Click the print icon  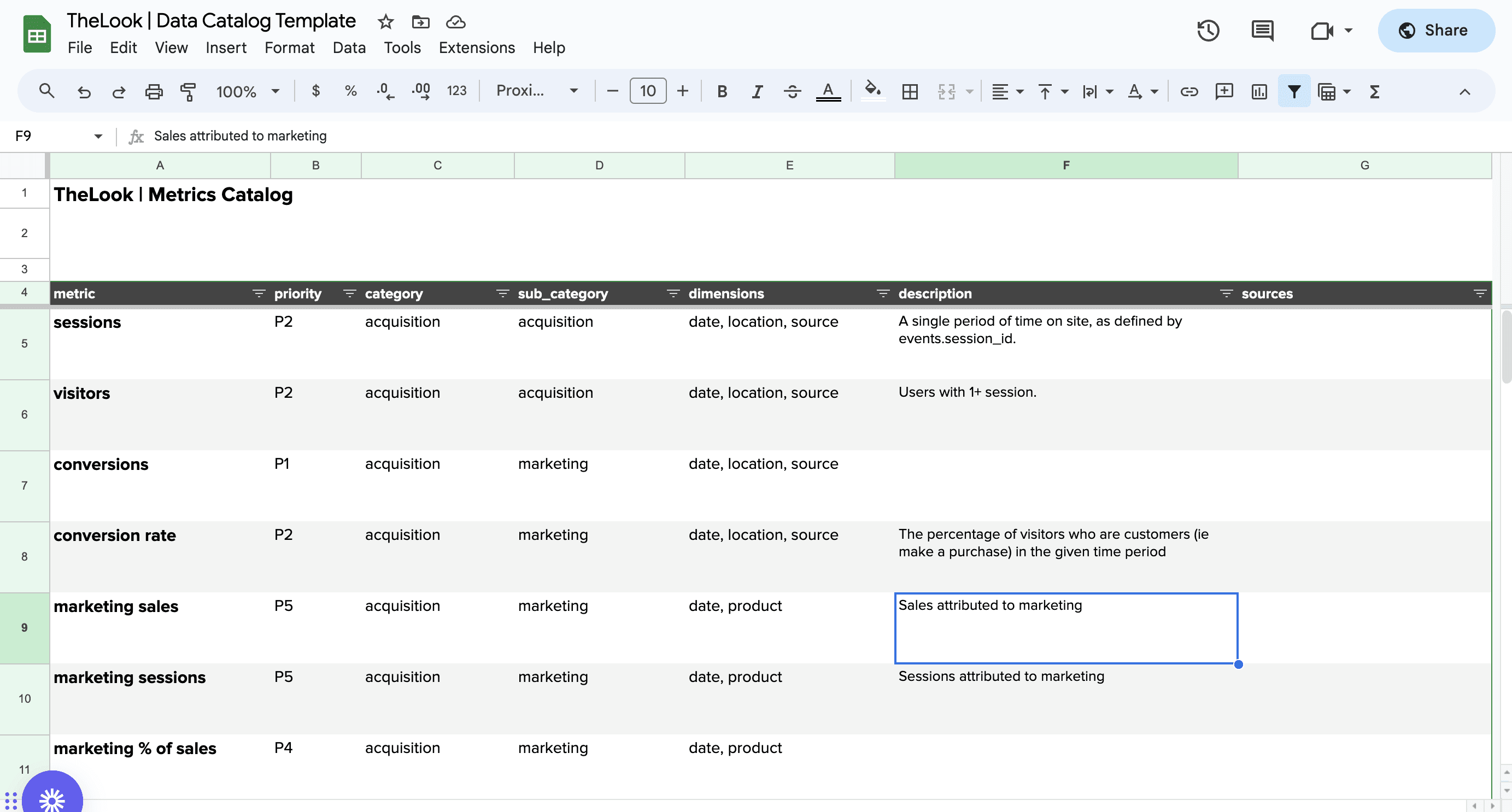click(154, 91)
